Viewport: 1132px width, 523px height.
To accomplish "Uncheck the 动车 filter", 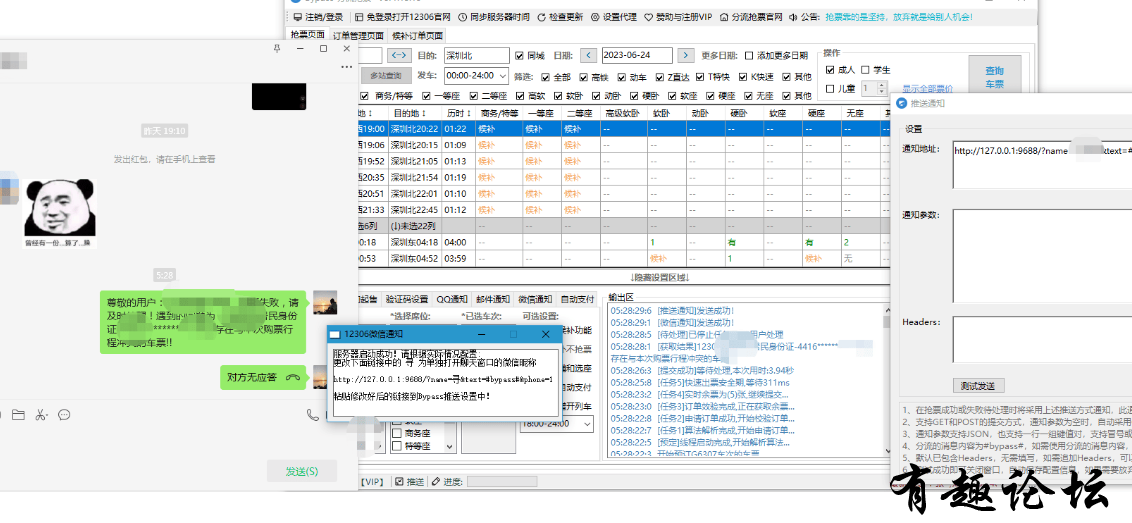I will click(x=622, y=77).
